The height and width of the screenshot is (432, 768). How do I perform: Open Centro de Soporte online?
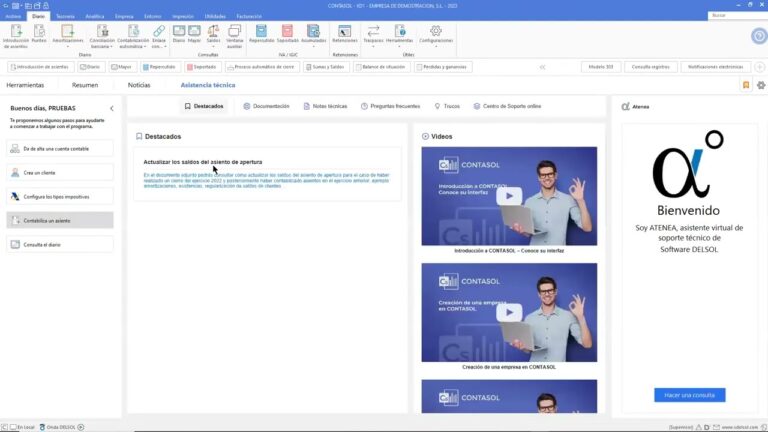507,106
